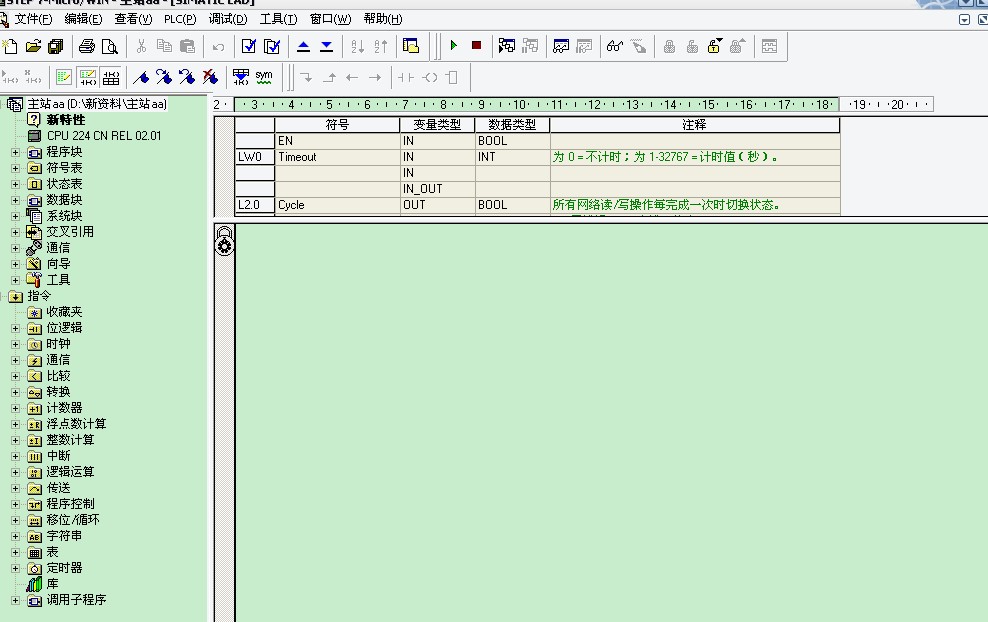Click the Download triangle-down toolbar icon
Image resolution: width=988 pixels, height=622 pixels.
point(326,46)
